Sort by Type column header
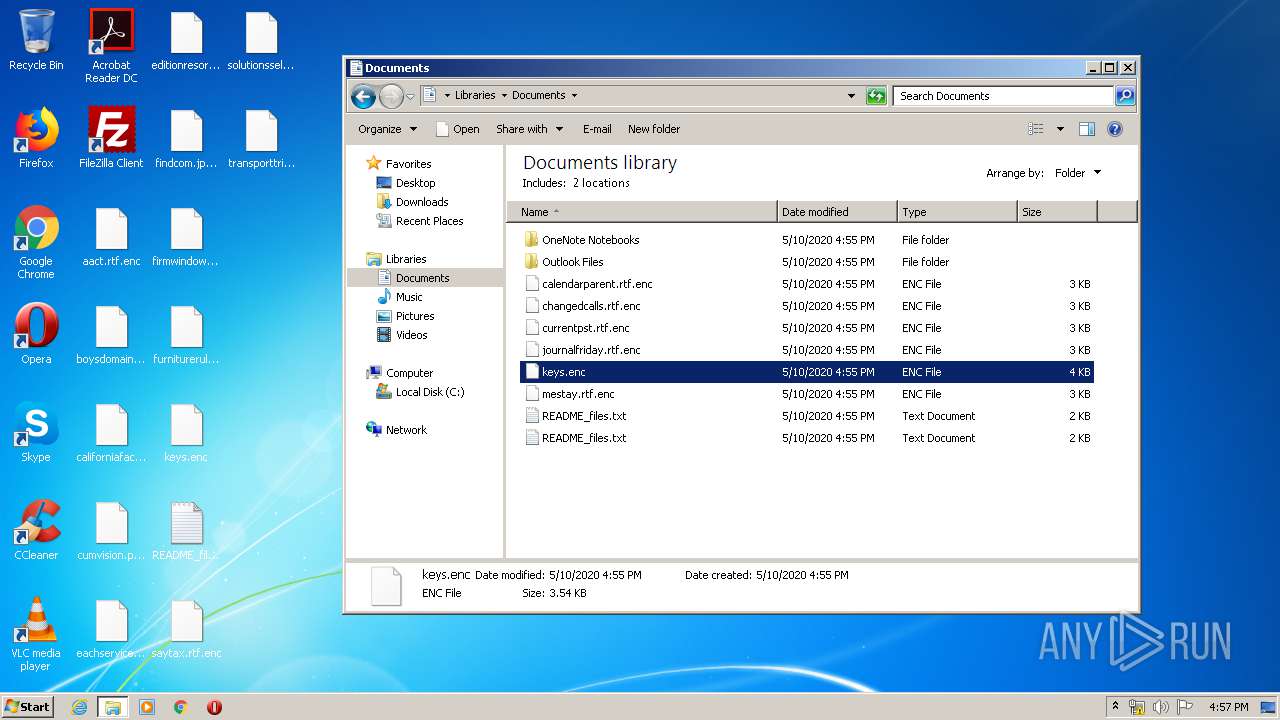Screen dimensions: 1280x720 point(957,212)
